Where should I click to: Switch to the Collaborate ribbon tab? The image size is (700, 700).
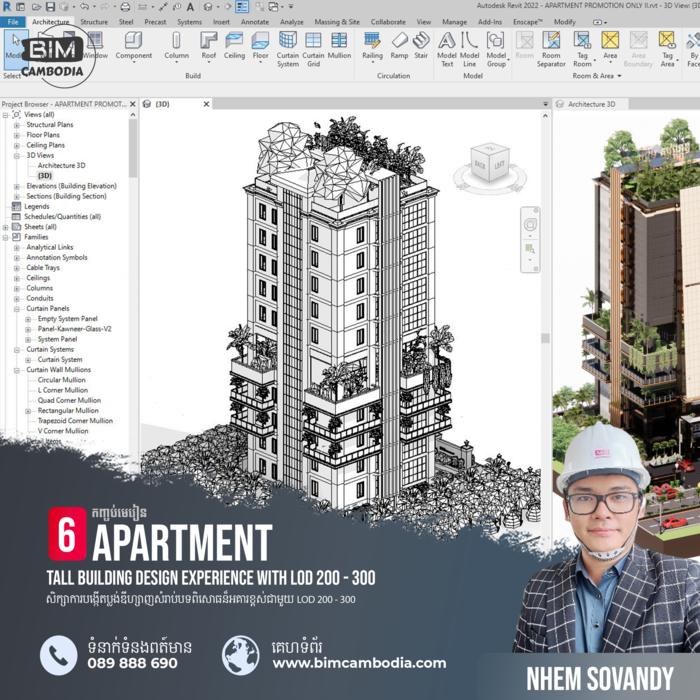click(388, 22)
